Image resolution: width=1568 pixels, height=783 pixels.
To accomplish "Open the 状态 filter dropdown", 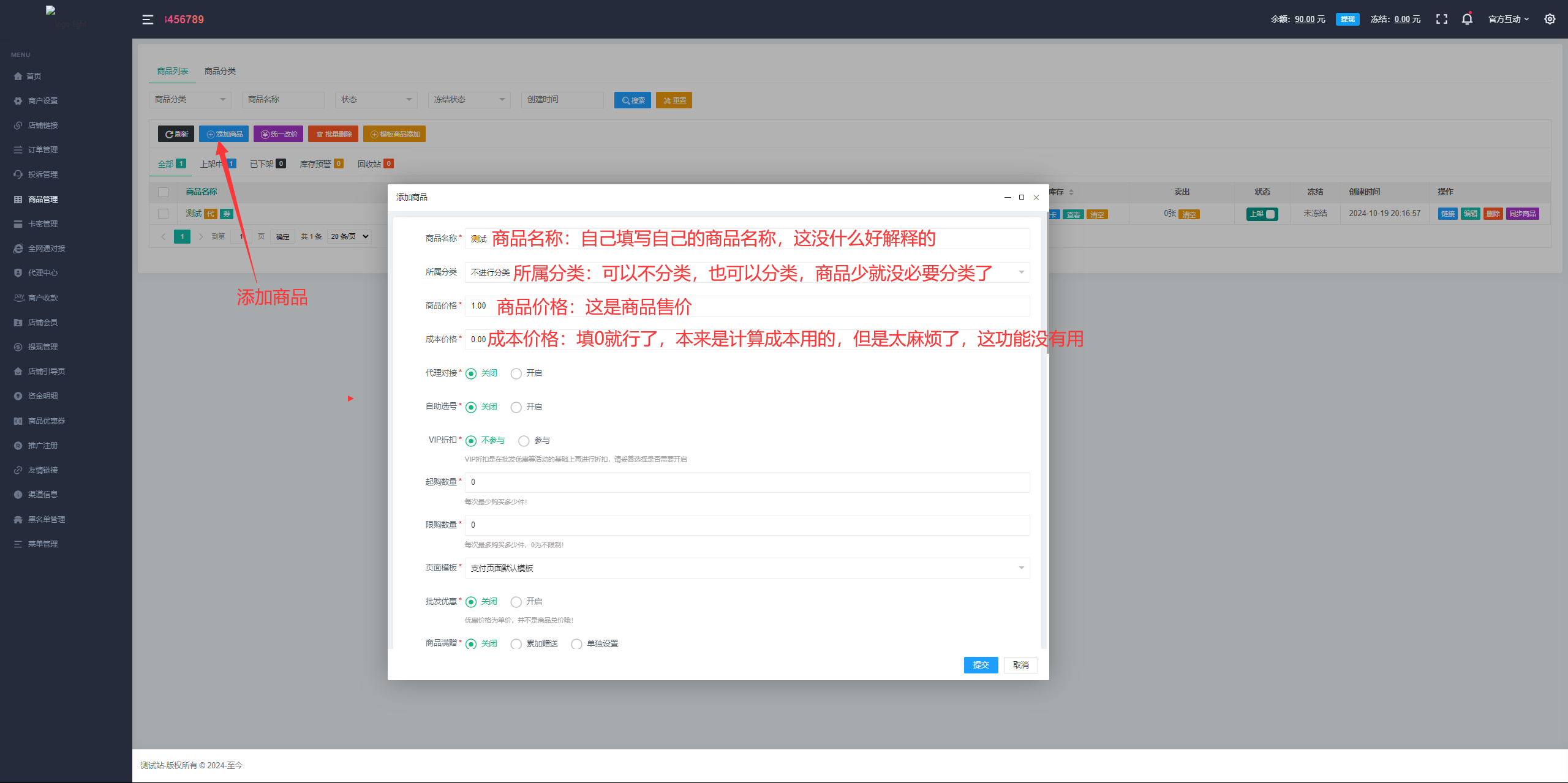I will click(376, 99).
